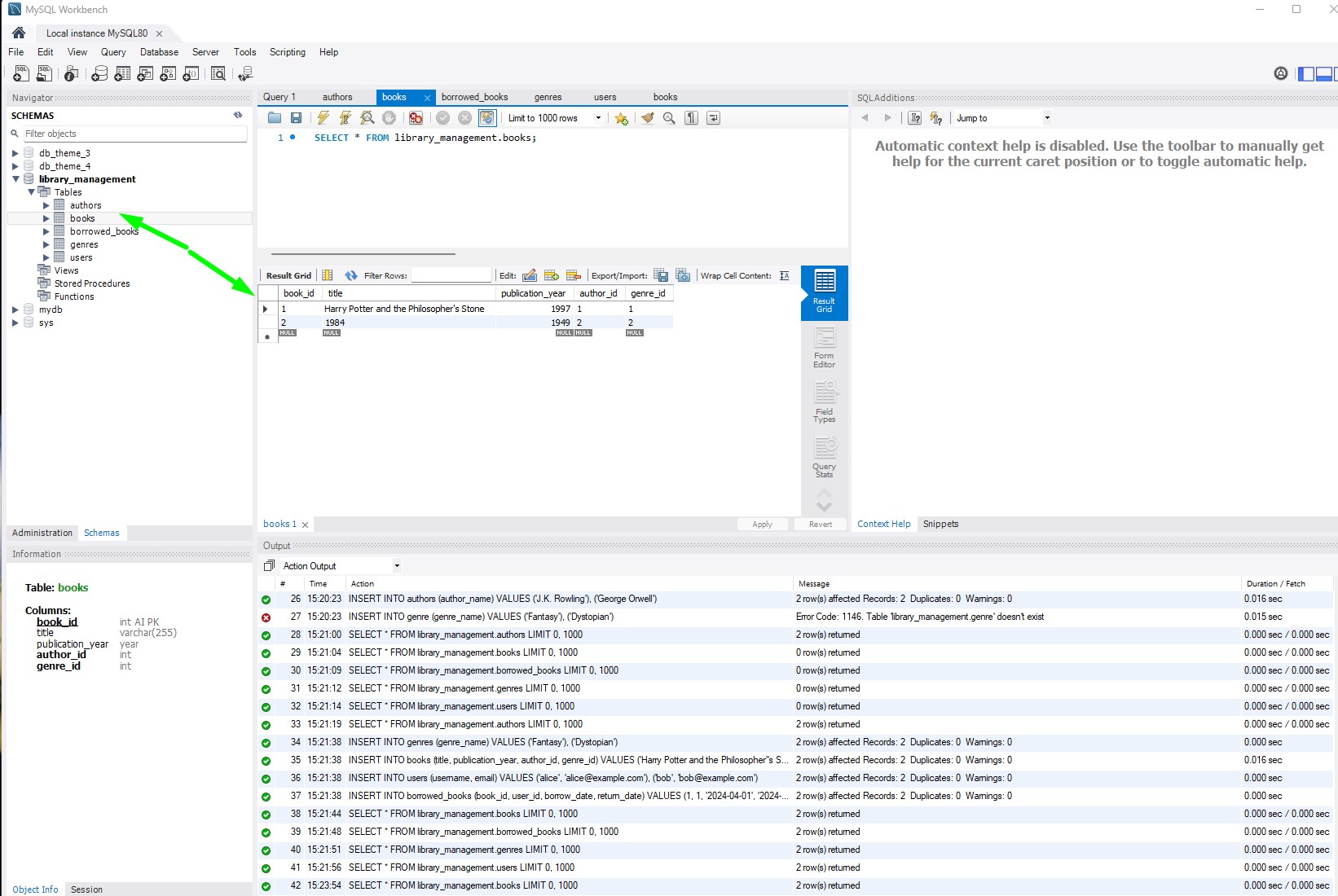Reconnect to DBMS toolbar icon
Screen dimensions: 1338x896
[x=245, y=74]
